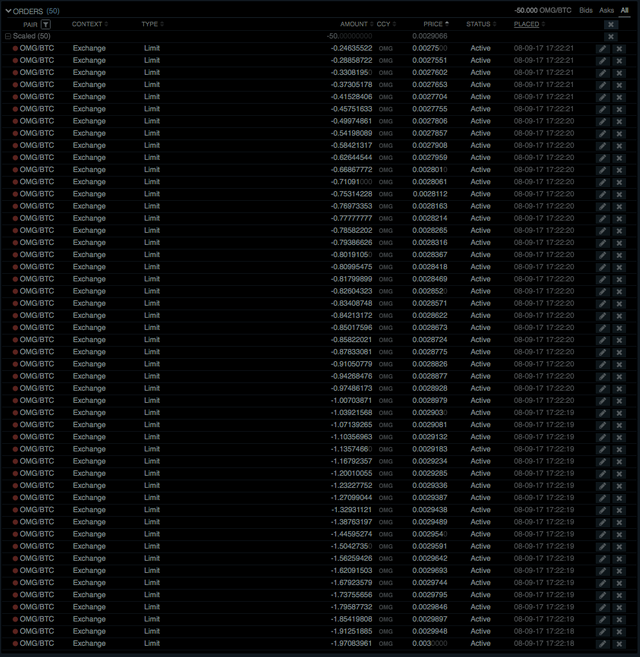Cancel the order priced 0.0029846
The image size is (640, 657).
point(619,608)
